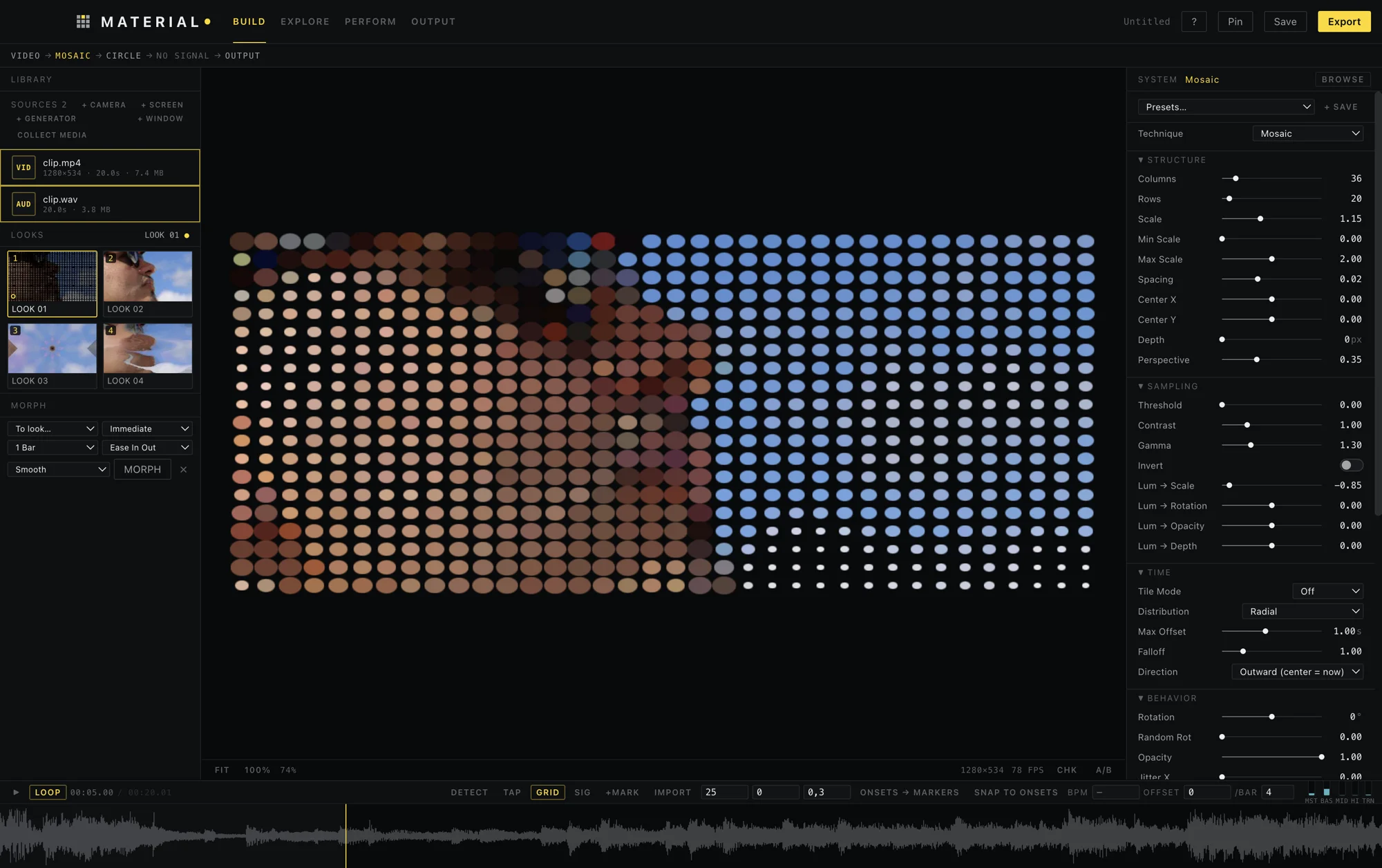Switch to the EXPLORE tab
1382x868 pixels.
pos(305,21)
